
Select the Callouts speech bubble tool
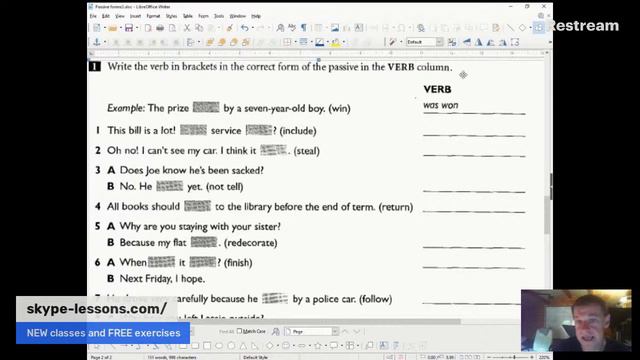tap(333, 346)
